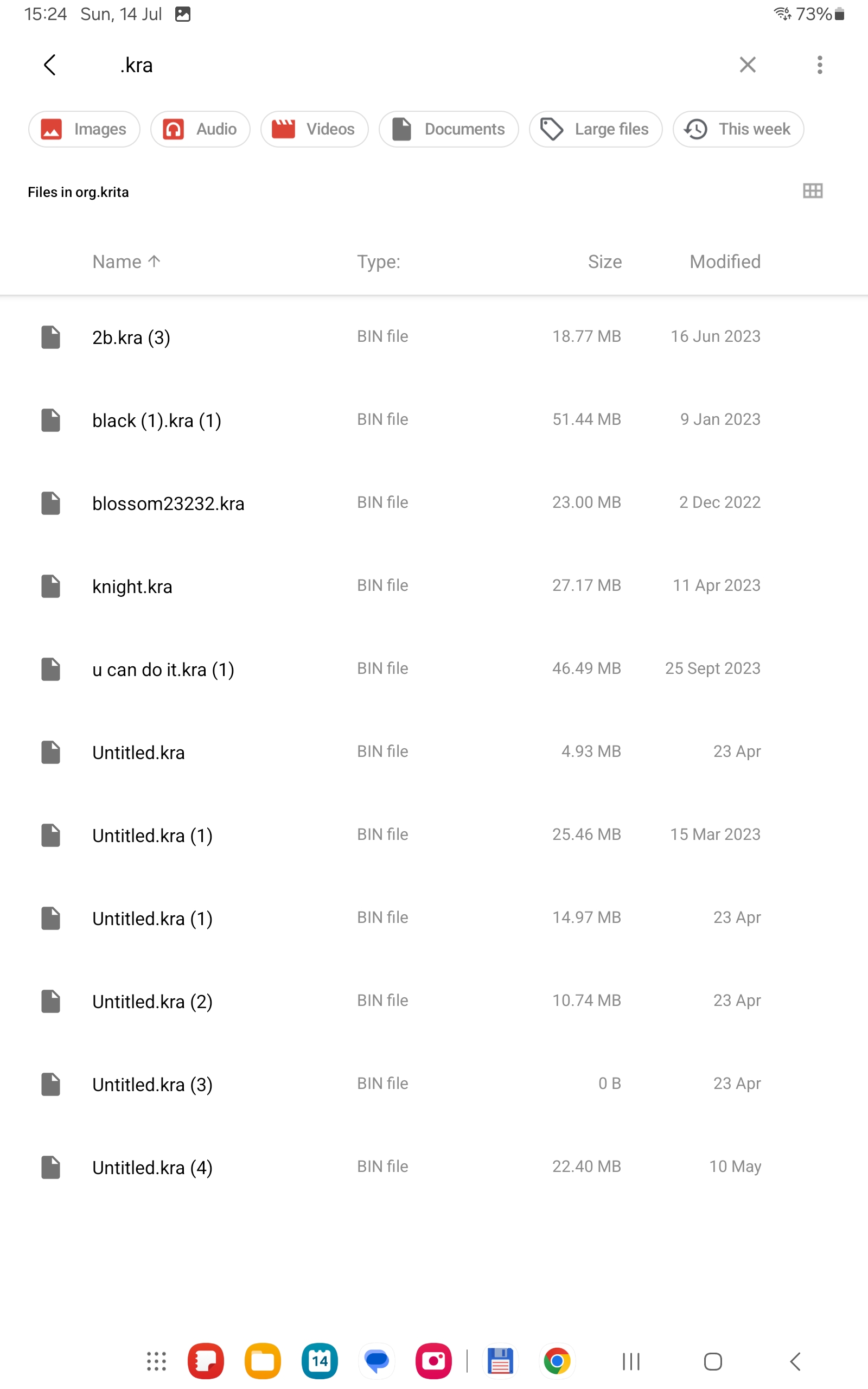Open the knight.kra file
The height and width of the screenshot is (1389, 868).
click(132, 587)
